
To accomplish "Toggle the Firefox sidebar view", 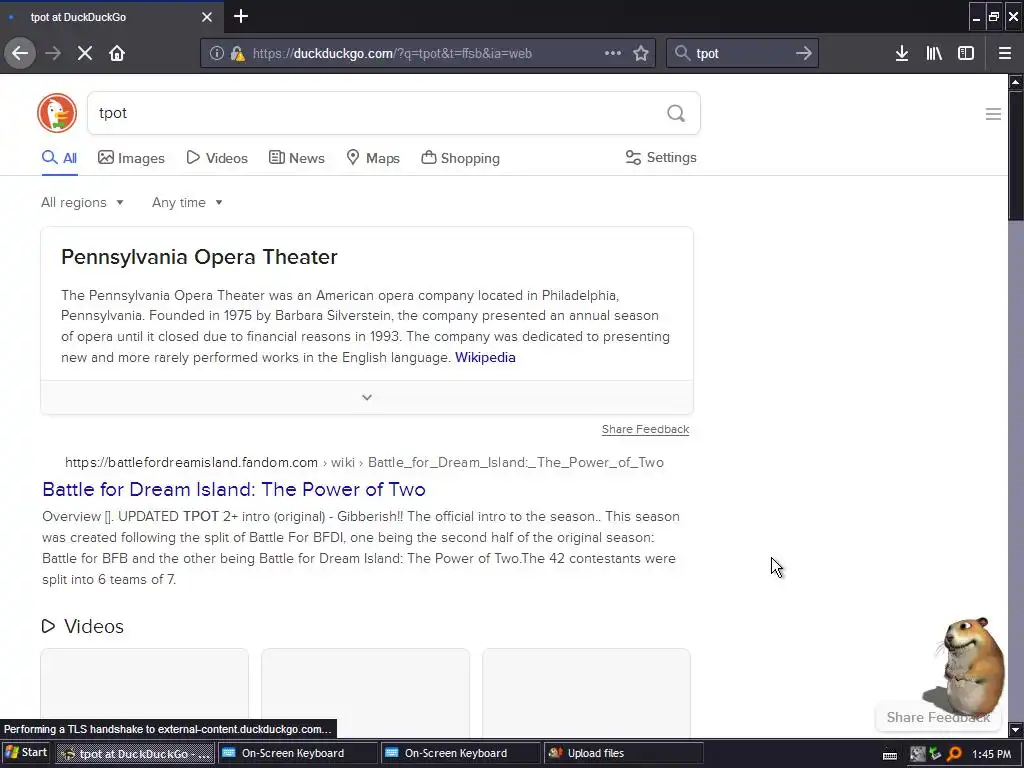I will pyautogui.click(x=966, y=53).
